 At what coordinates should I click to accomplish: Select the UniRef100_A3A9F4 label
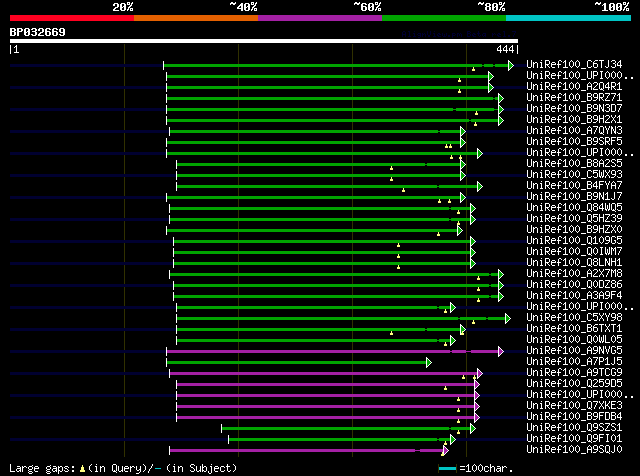tap(574, 295)
